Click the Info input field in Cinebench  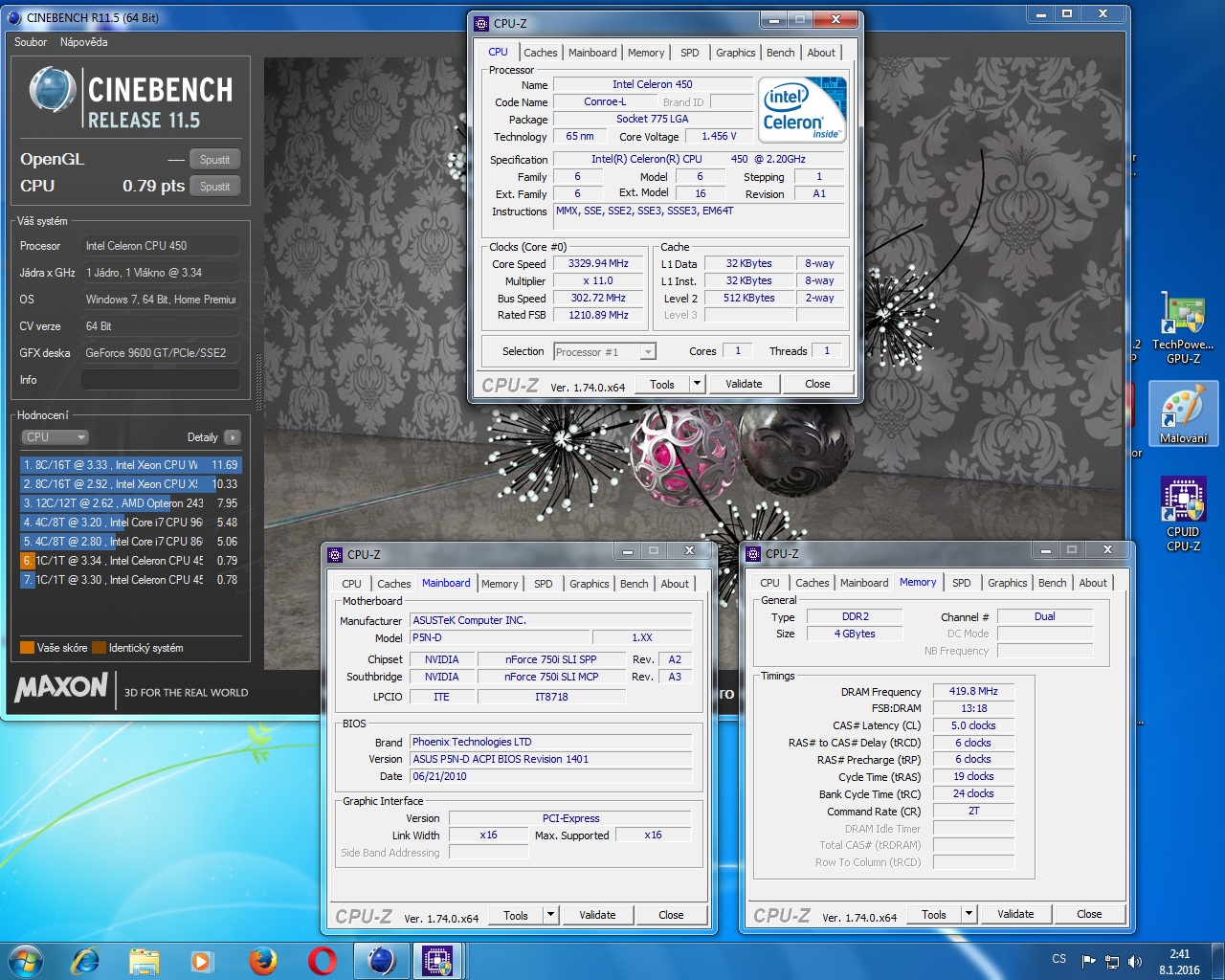coord(160,380)
